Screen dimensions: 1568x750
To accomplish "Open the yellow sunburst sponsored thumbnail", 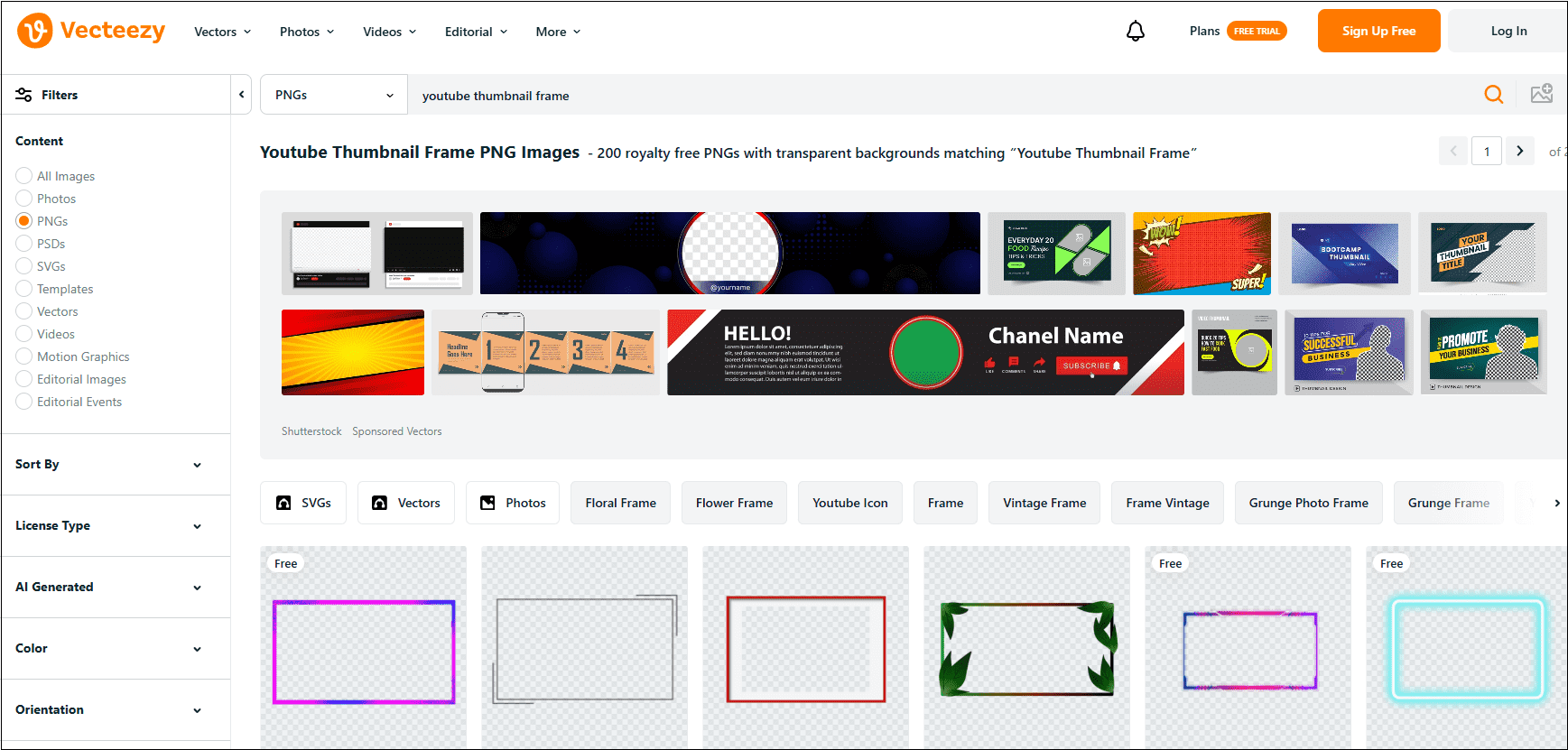I will [353, 352].
